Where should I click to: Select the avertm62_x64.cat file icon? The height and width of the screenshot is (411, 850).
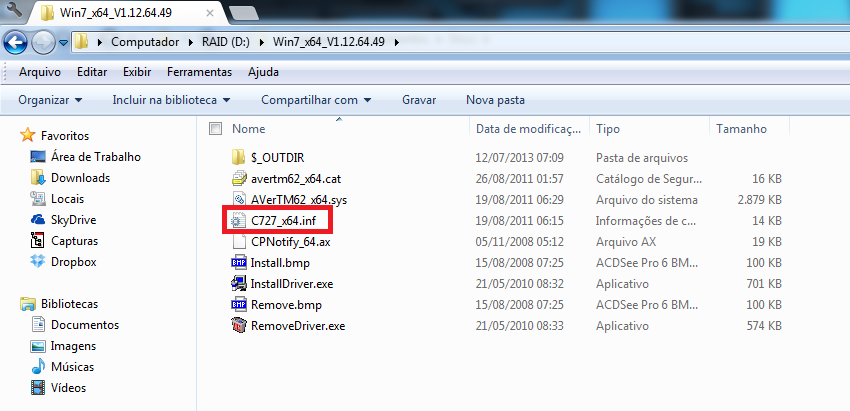coord(239,178)
